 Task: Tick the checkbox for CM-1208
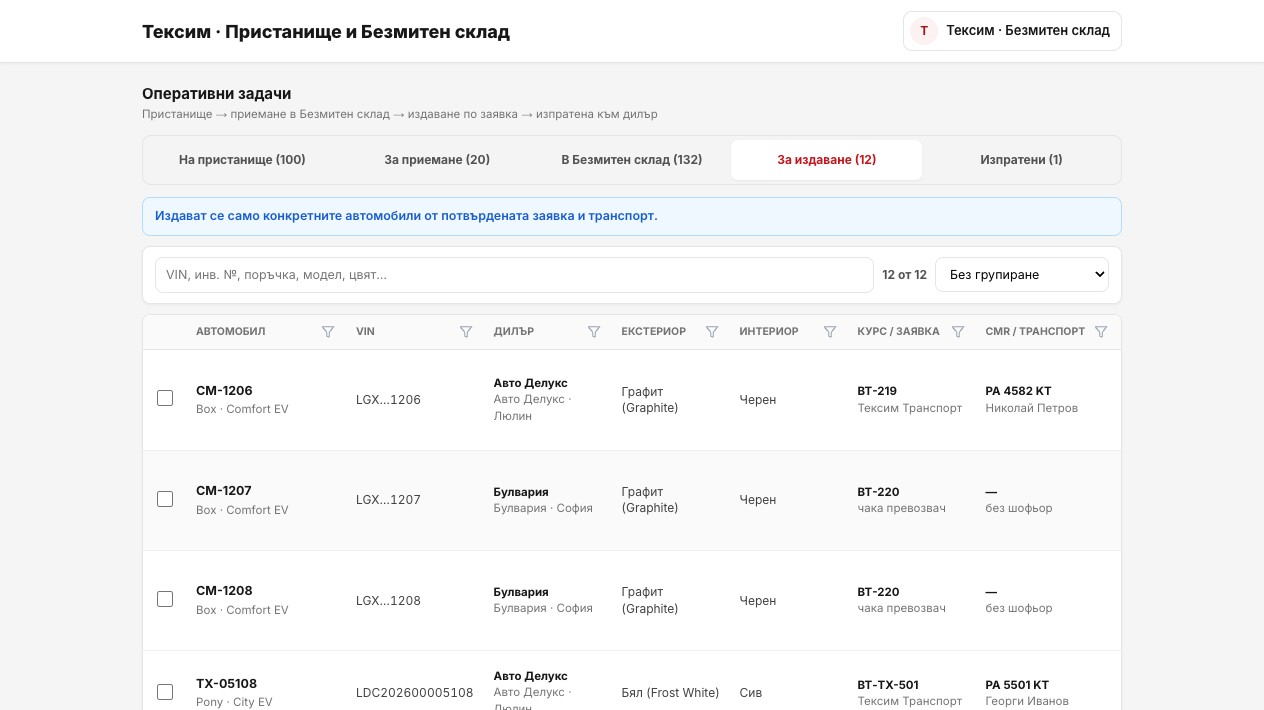[165, 599]
